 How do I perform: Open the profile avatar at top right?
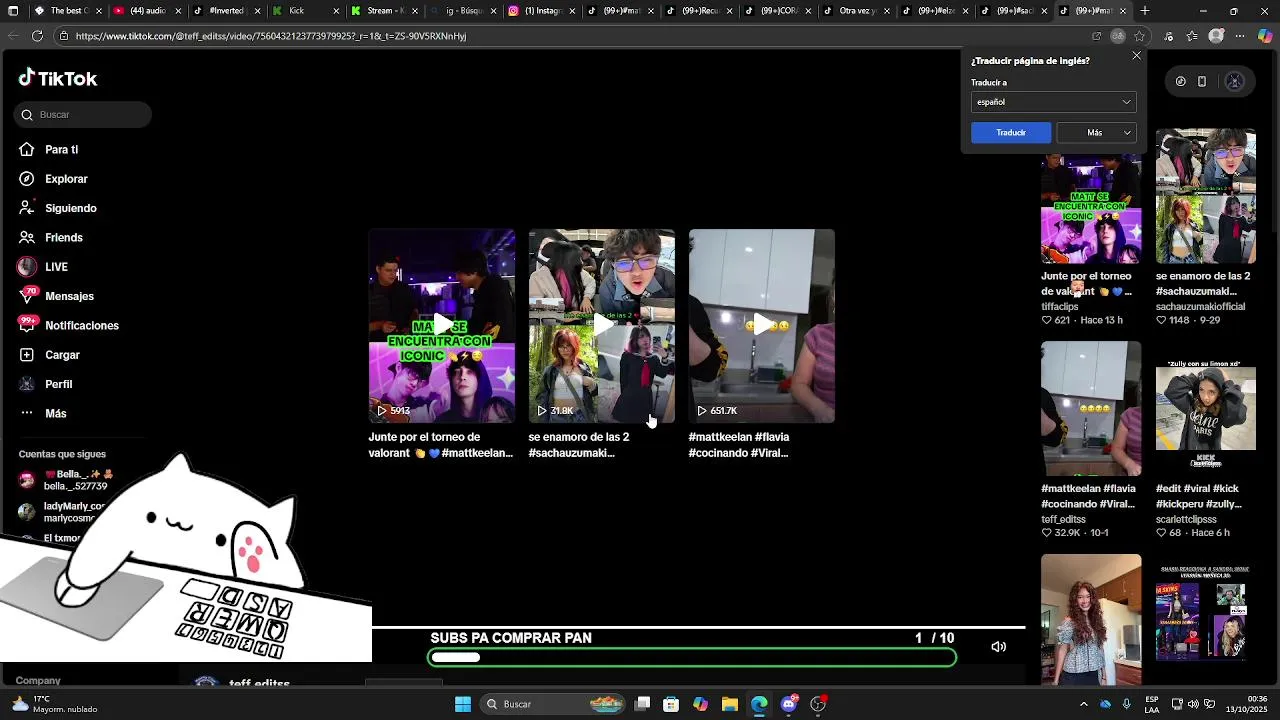coord(1234,82)
